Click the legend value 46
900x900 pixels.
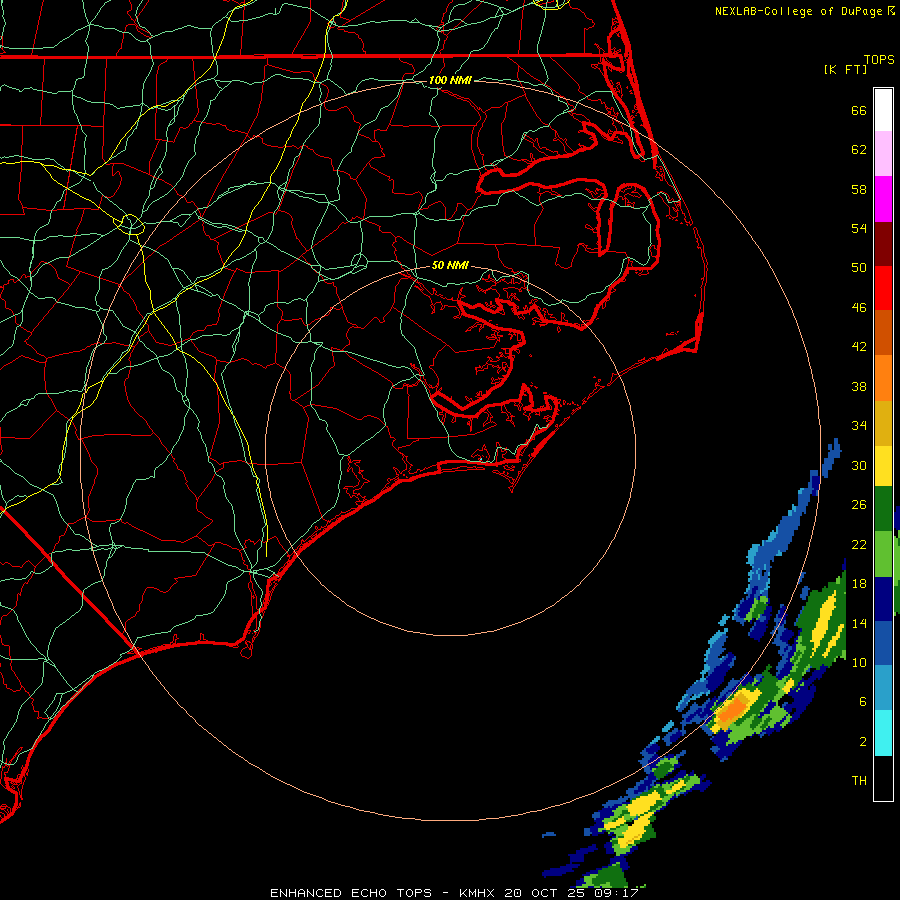(859, 308)
